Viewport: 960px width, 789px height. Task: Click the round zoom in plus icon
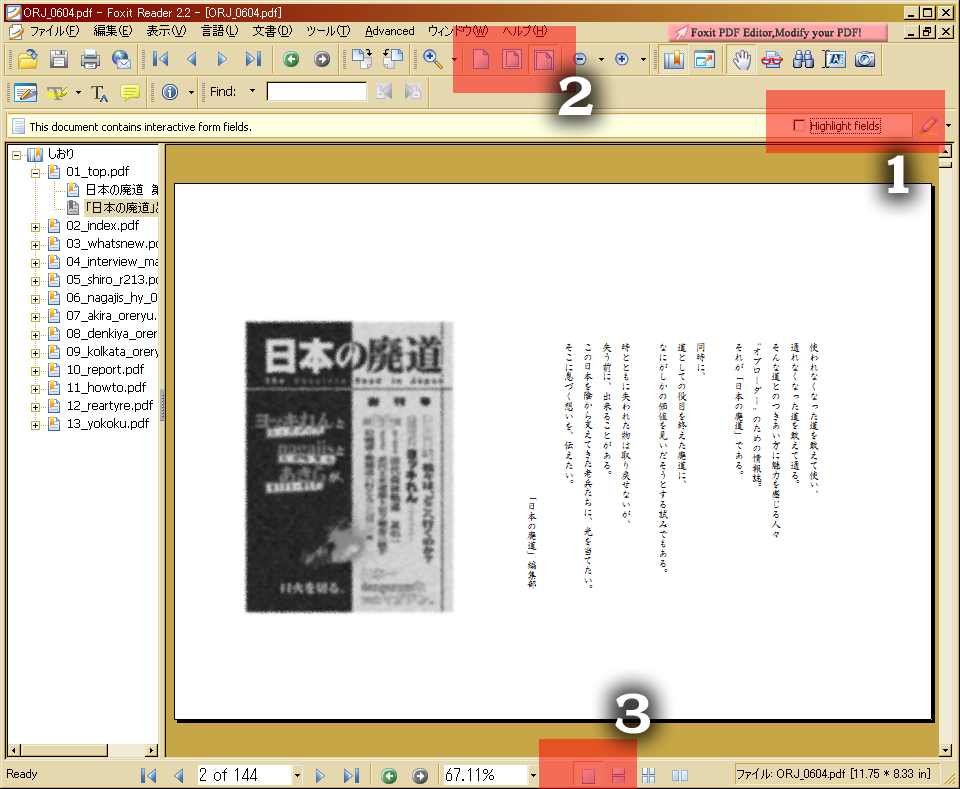point(621,59)
